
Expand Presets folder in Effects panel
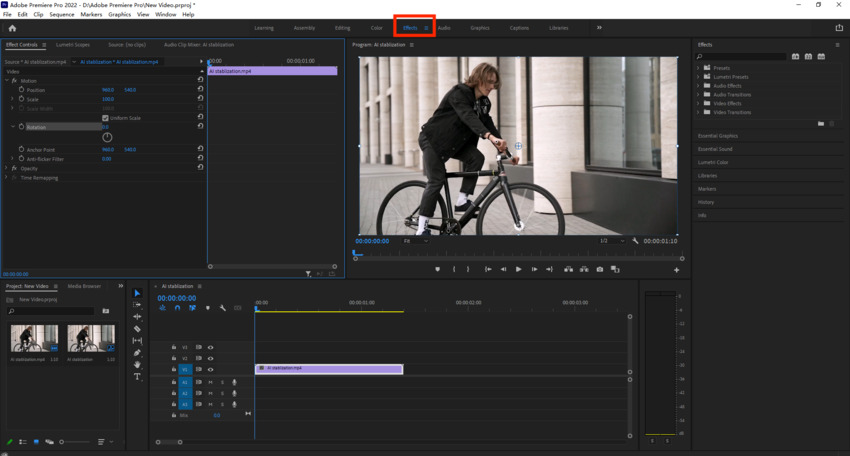(698, 68)
